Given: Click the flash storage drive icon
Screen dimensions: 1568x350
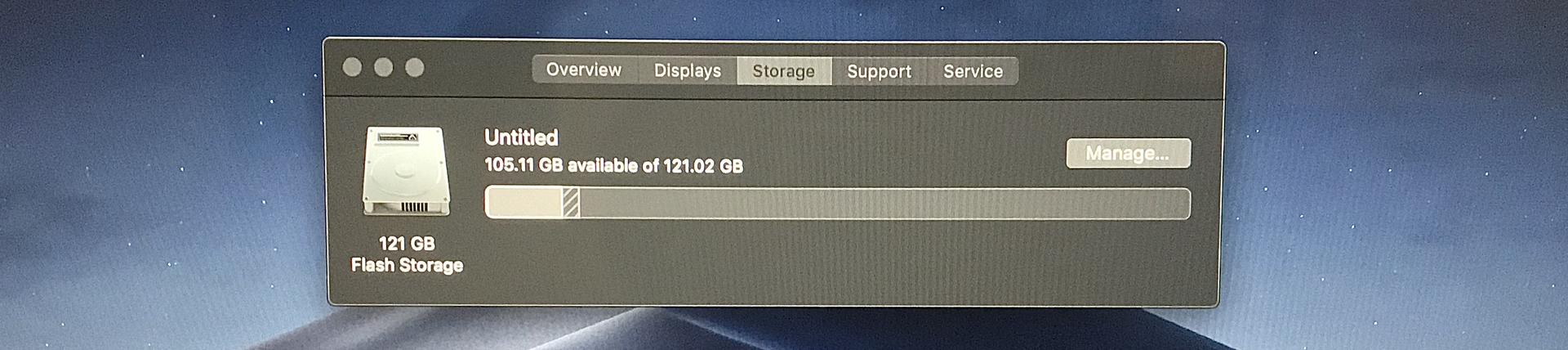Looking at the screenshot, I should (407, 171).
